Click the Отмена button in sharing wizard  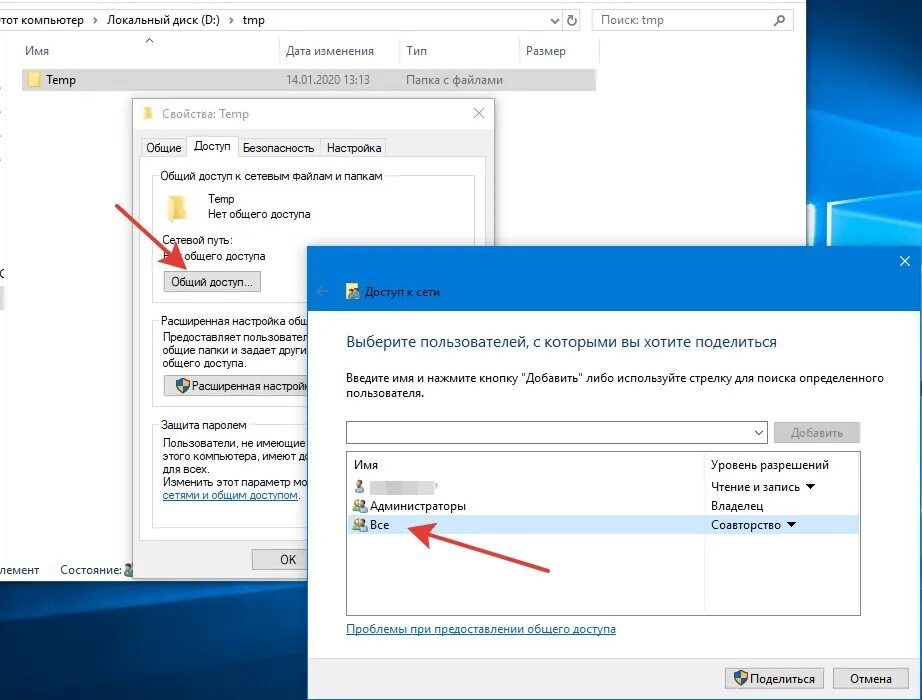[870, 678]
